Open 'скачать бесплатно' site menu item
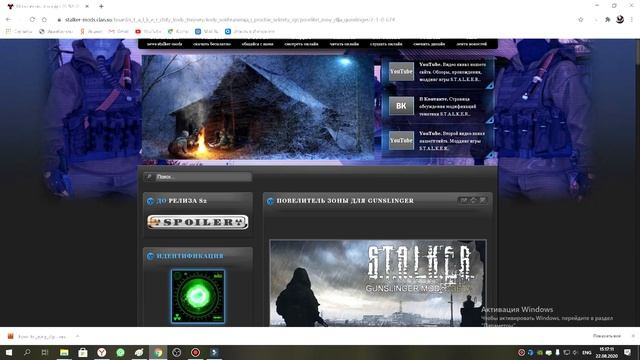640x360 pixels. pyautogui.click(x=212, y=44)
